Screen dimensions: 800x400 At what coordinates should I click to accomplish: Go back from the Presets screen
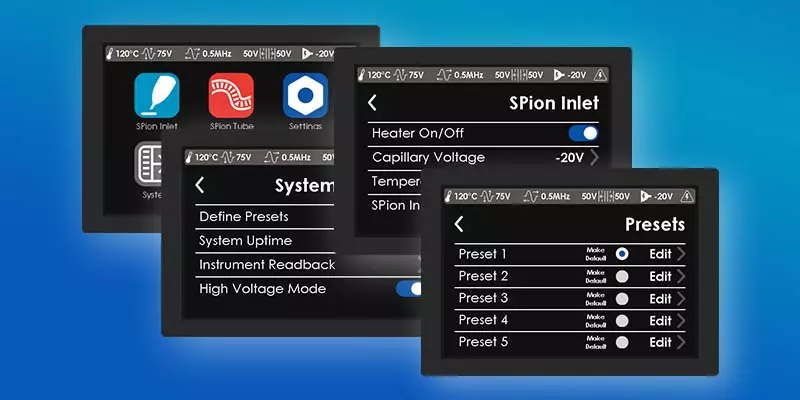459,225
